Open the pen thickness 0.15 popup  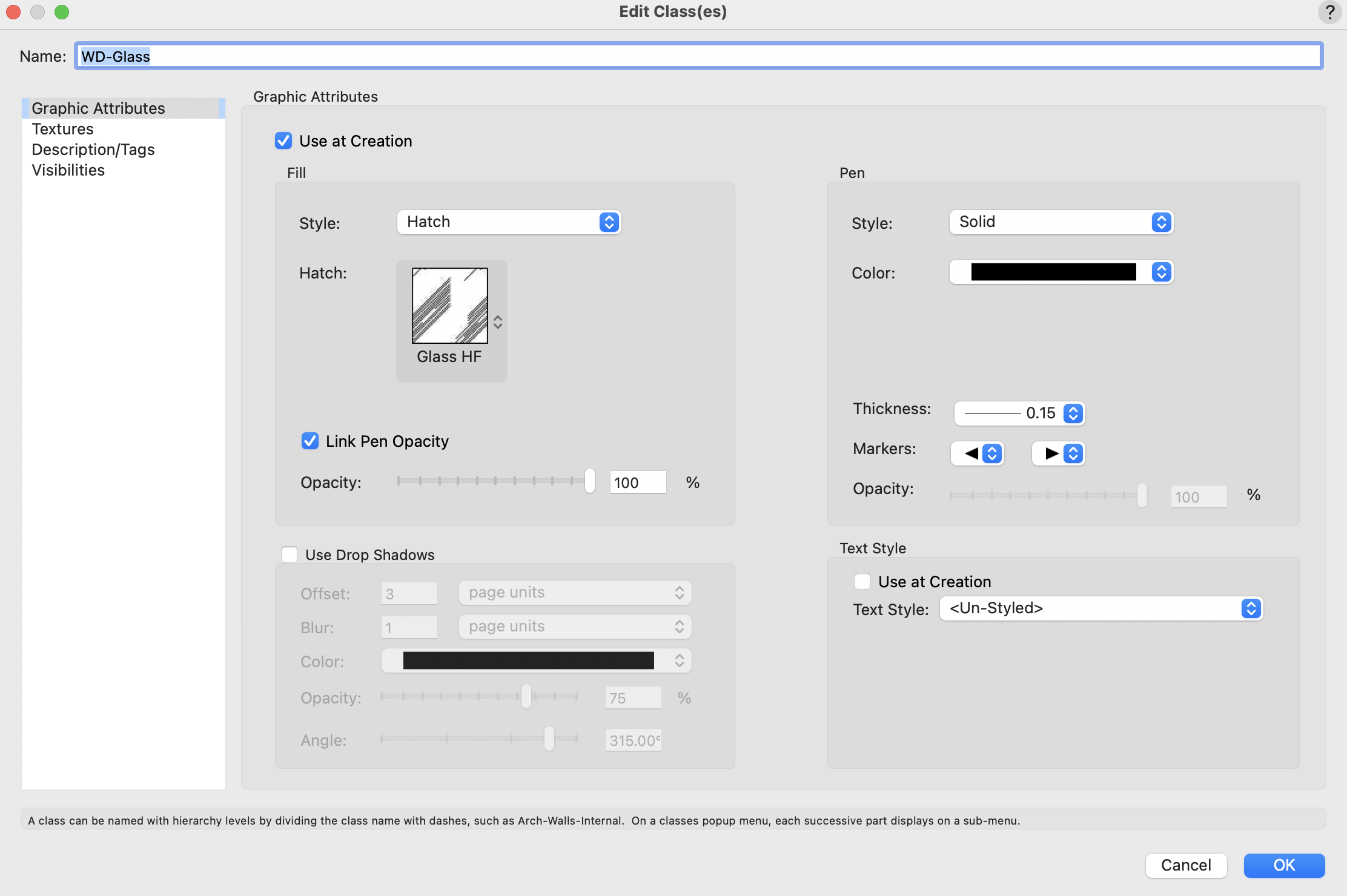coord(1019,413)
